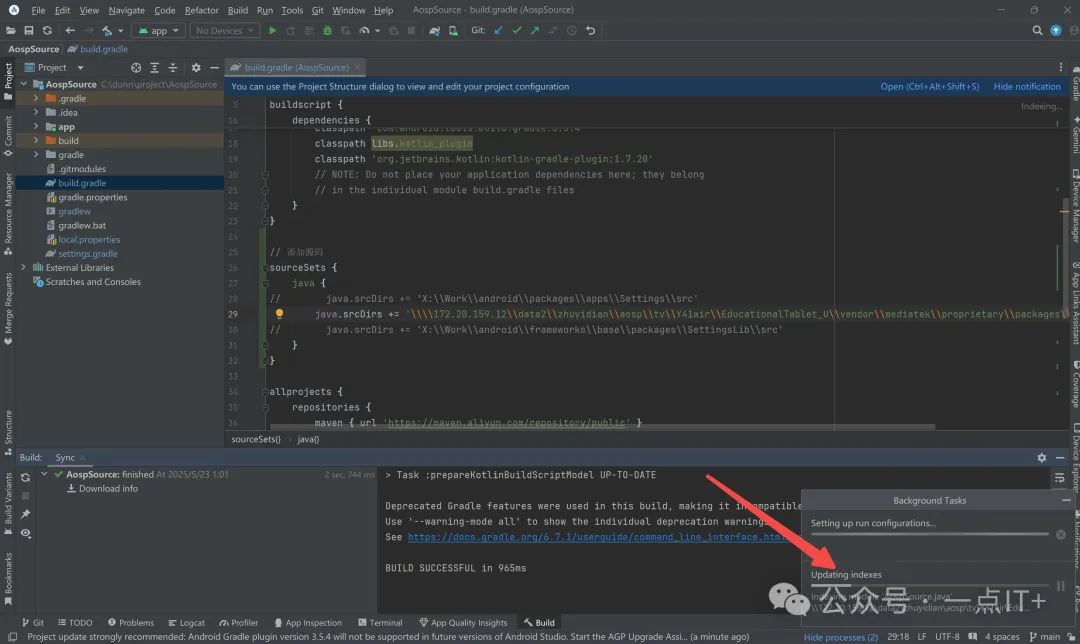Select settings.gradle in project tree

87,253
